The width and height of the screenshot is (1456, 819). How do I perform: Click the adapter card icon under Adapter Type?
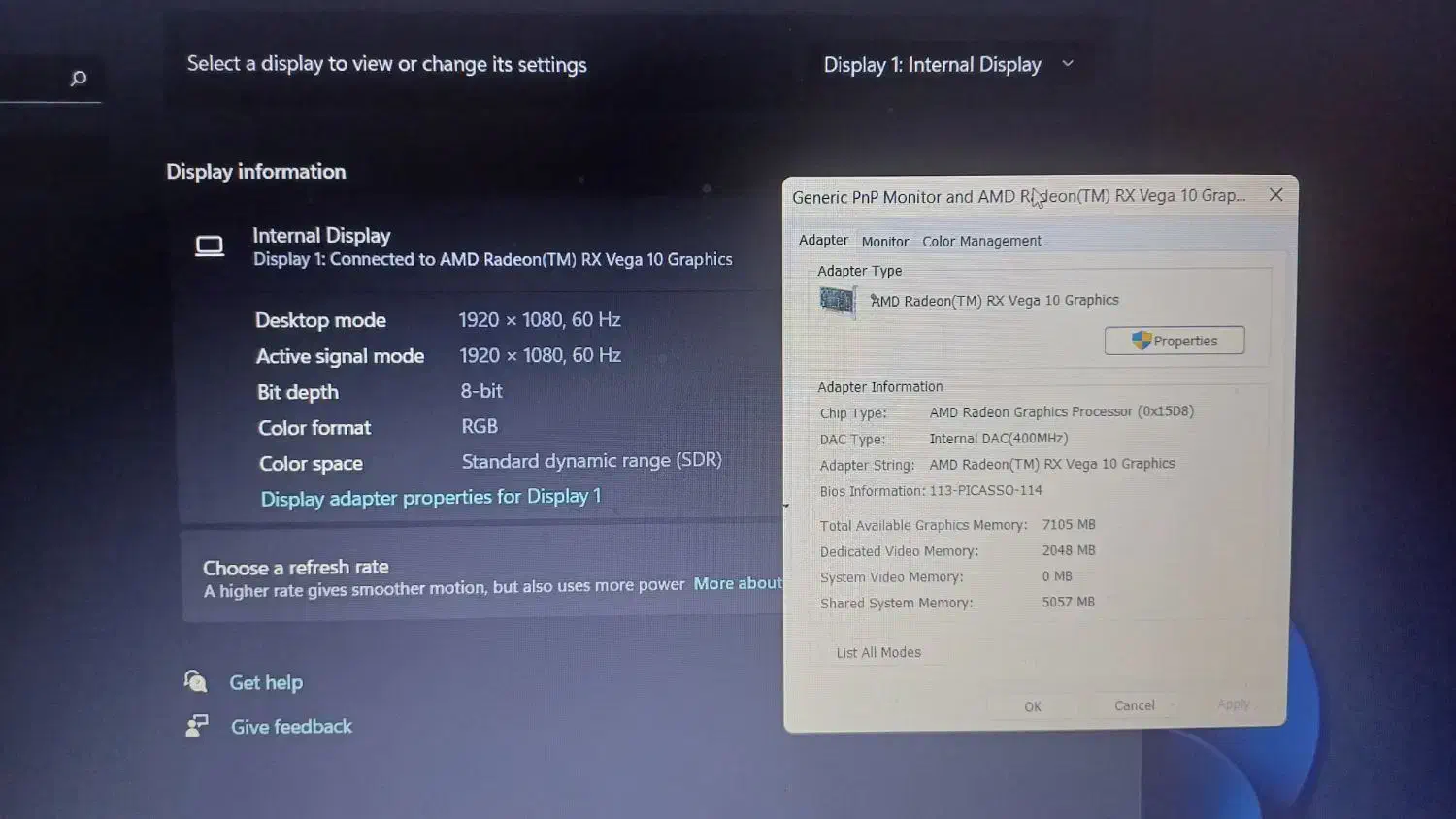[837, 301]
